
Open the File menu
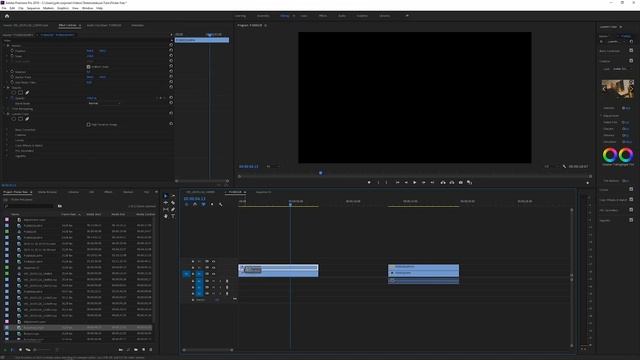4,8
